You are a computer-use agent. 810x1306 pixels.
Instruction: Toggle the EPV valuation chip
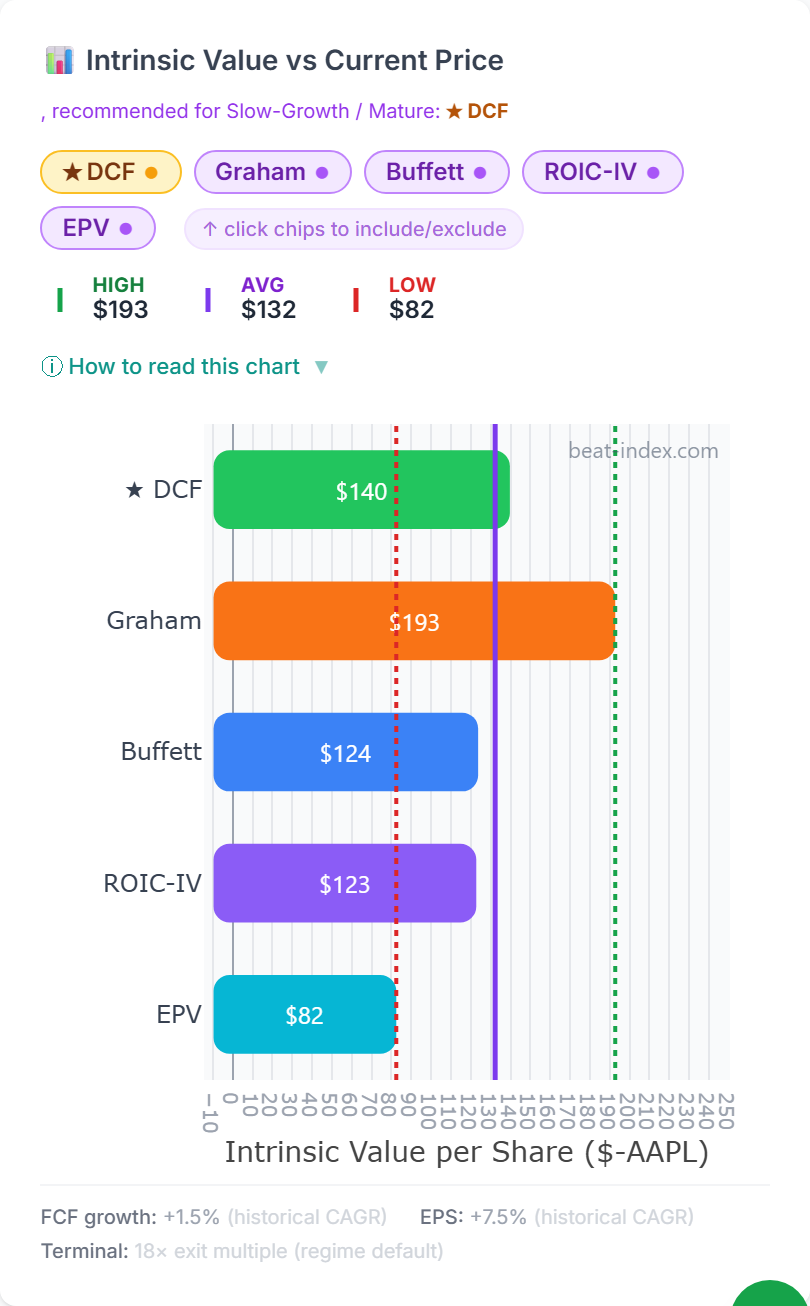[x=98, y=228]
